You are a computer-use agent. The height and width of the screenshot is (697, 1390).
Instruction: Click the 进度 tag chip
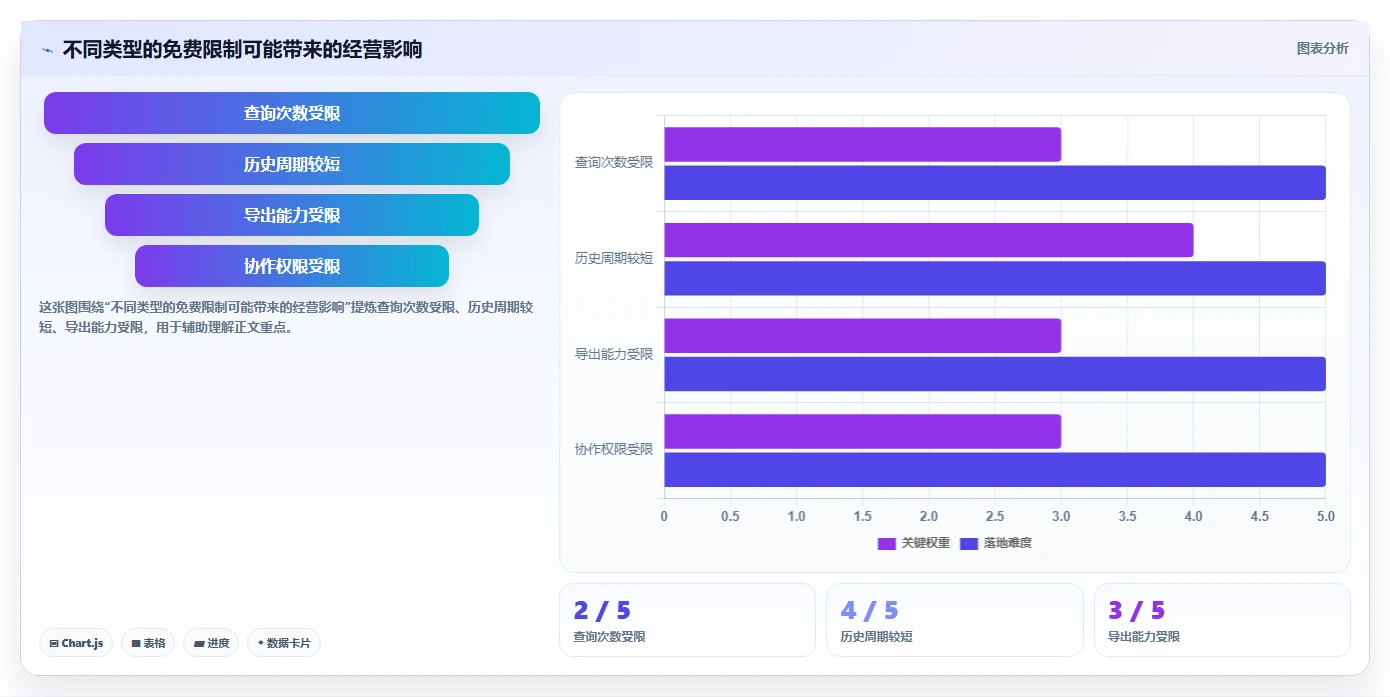211,643
